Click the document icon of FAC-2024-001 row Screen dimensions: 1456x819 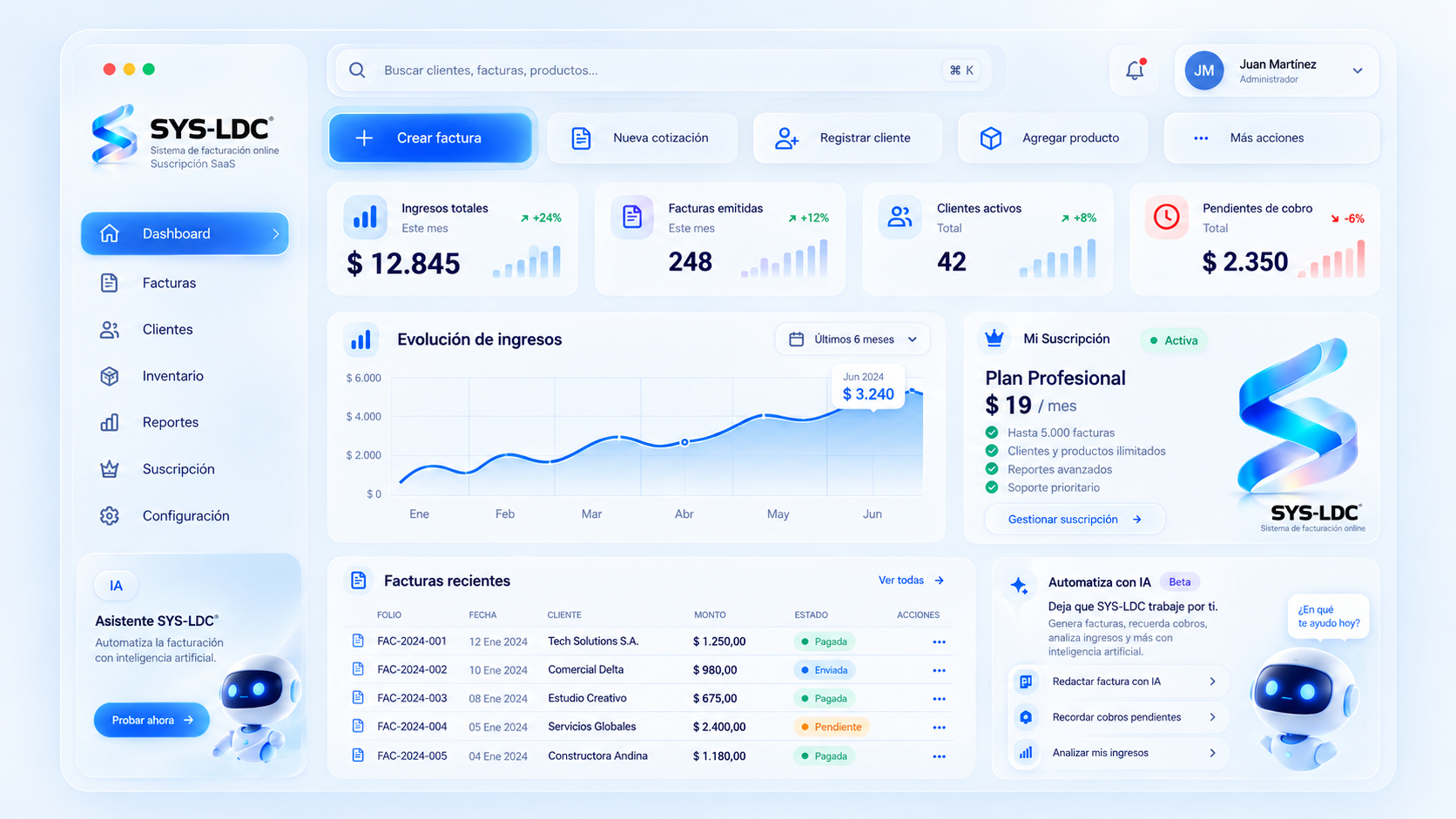pos(358,641)
